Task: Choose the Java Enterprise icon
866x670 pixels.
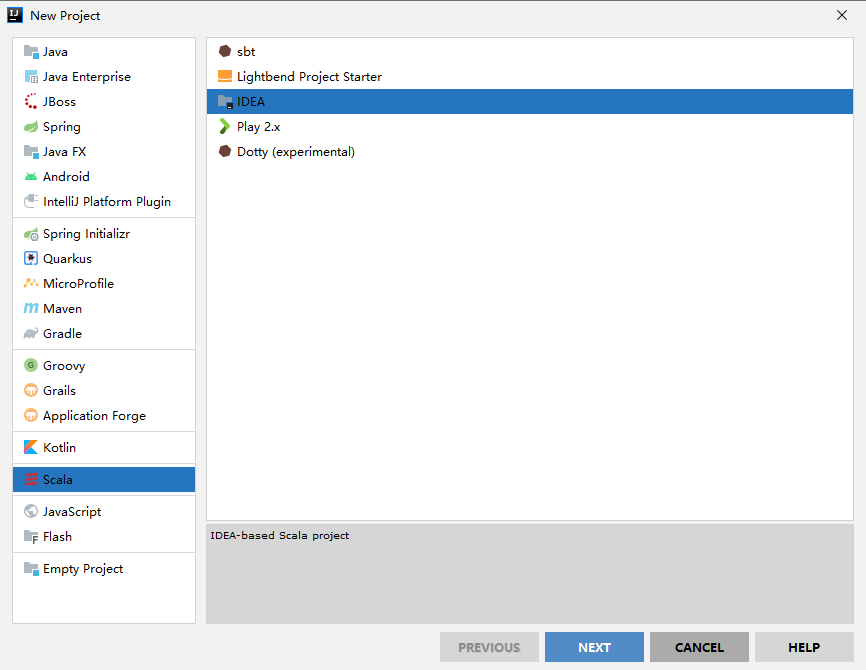Action: click(31, 77)
